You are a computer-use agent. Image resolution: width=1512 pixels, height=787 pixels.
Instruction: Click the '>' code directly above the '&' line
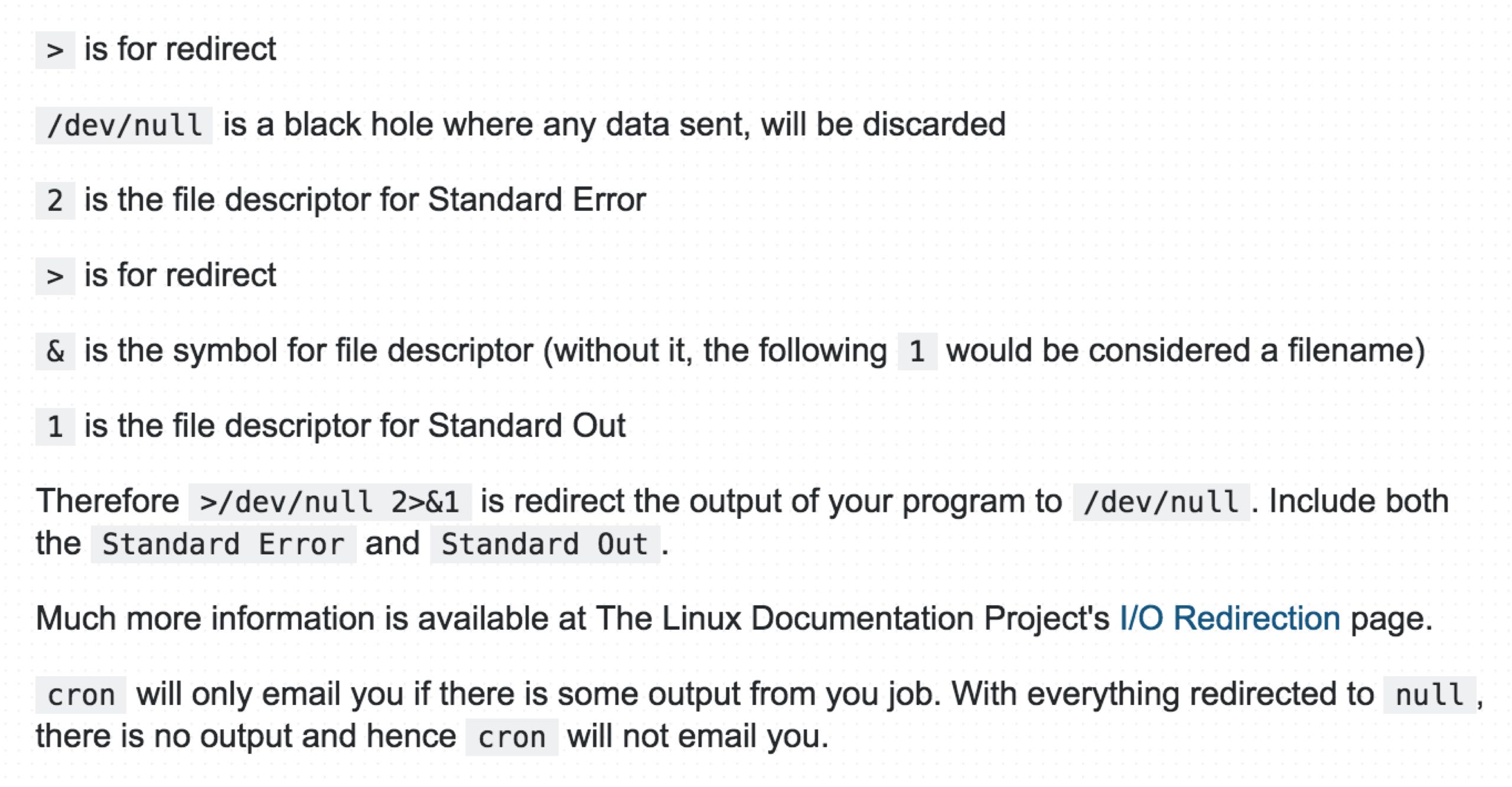click(x=55, y=276)
